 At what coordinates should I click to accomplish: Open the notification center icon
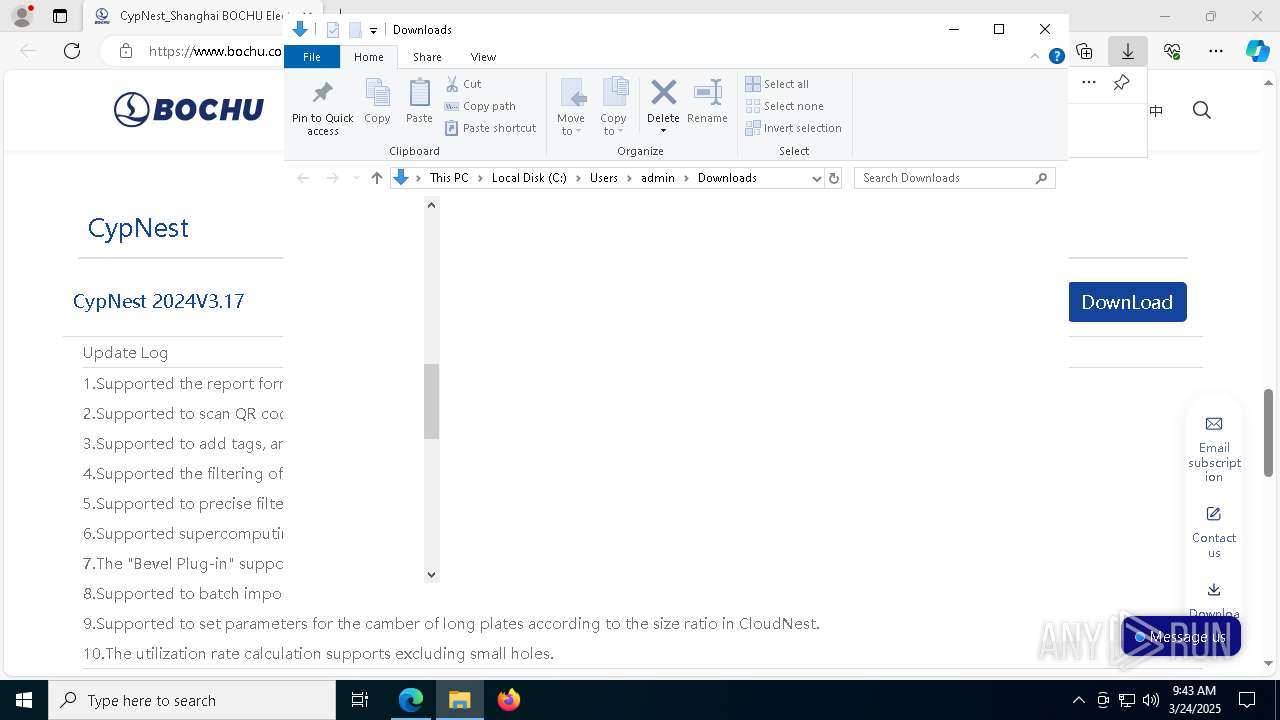click(x=1247, y=700)
